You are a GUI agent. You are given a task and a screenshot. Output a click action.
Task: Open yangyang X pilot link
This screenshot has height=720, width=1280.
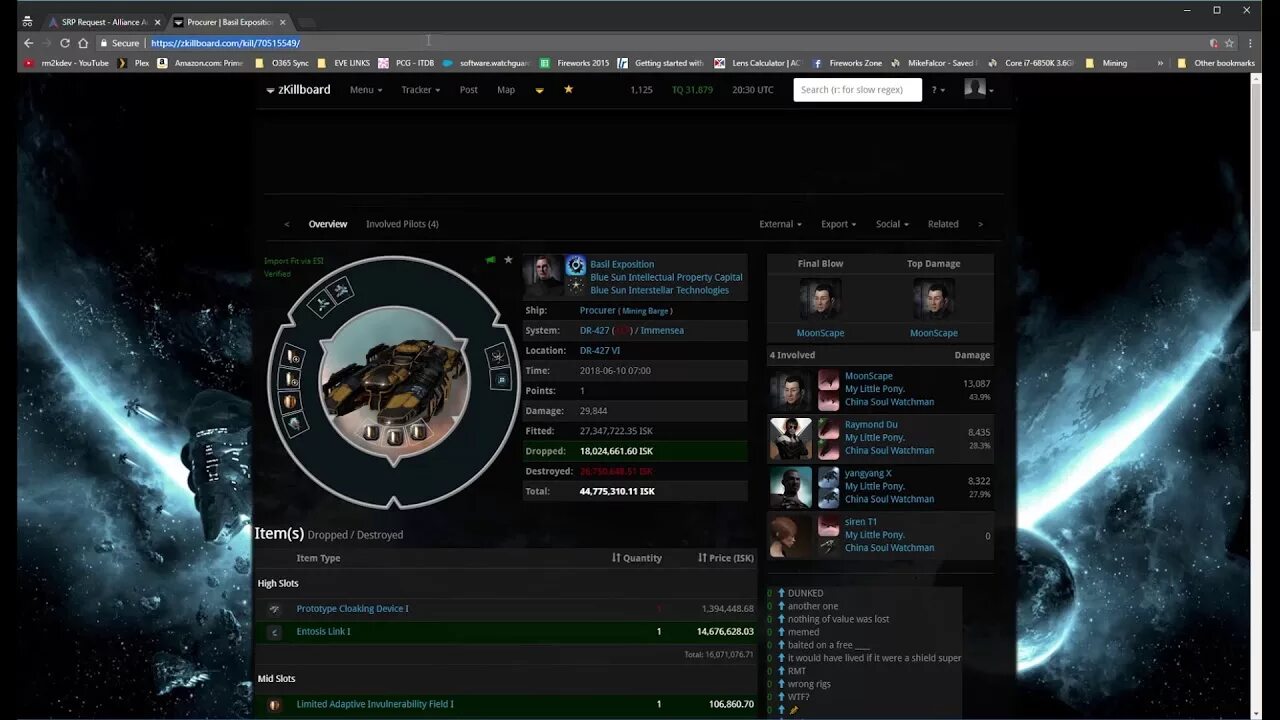pyautogui.click(x=868, y=474)
